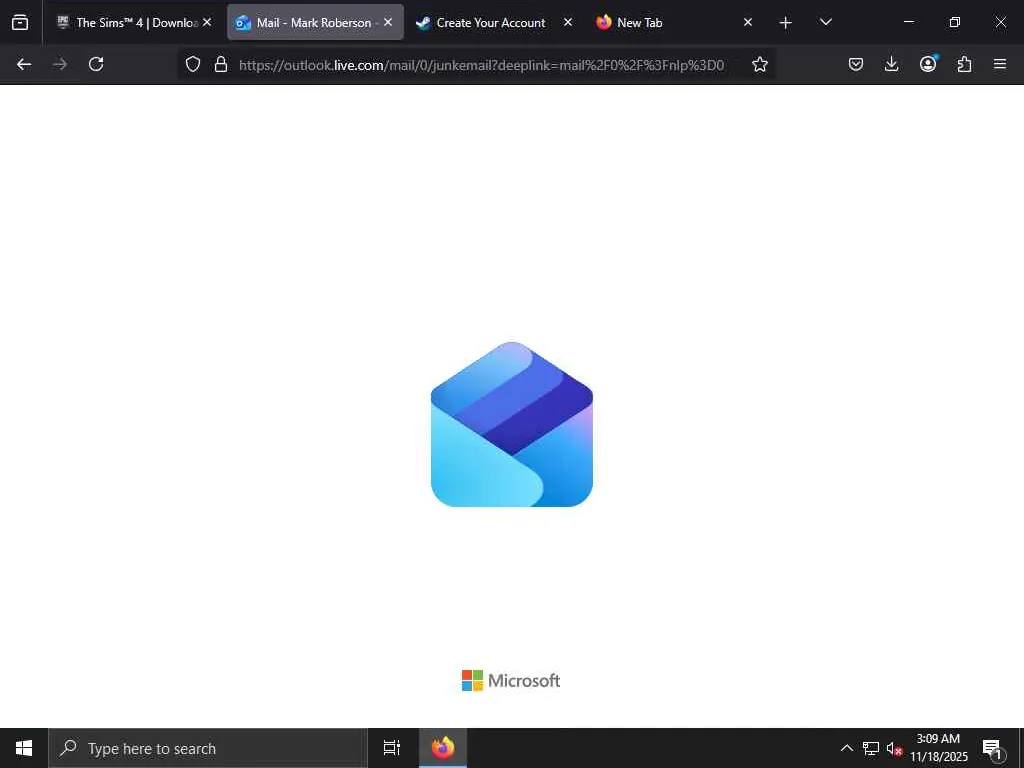The width and height of the screenshot is (1024, 768).
Task: Save page to Pocket
Action: (856, 64)
